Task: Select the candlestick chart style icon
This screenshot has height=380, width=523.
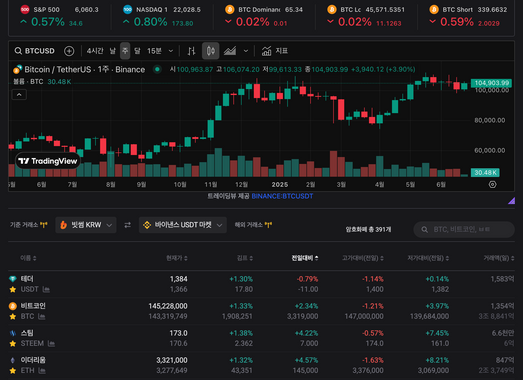Action: 210,51
